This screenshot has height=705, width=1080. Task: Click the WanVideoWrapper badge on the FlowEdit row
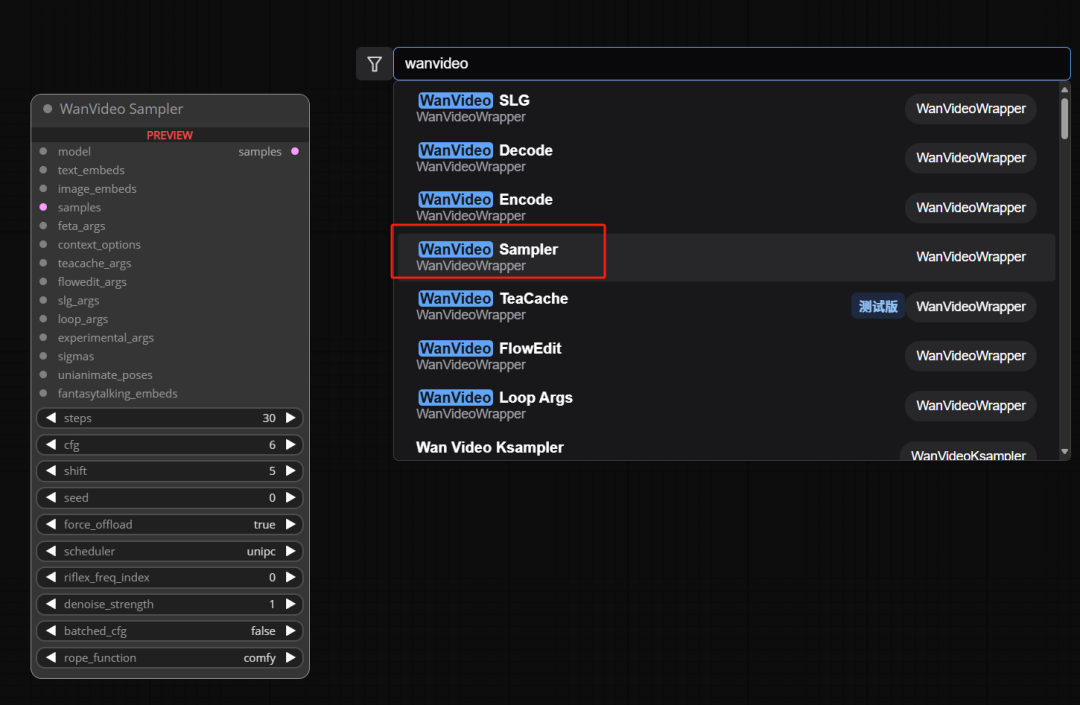click(970, 356)
